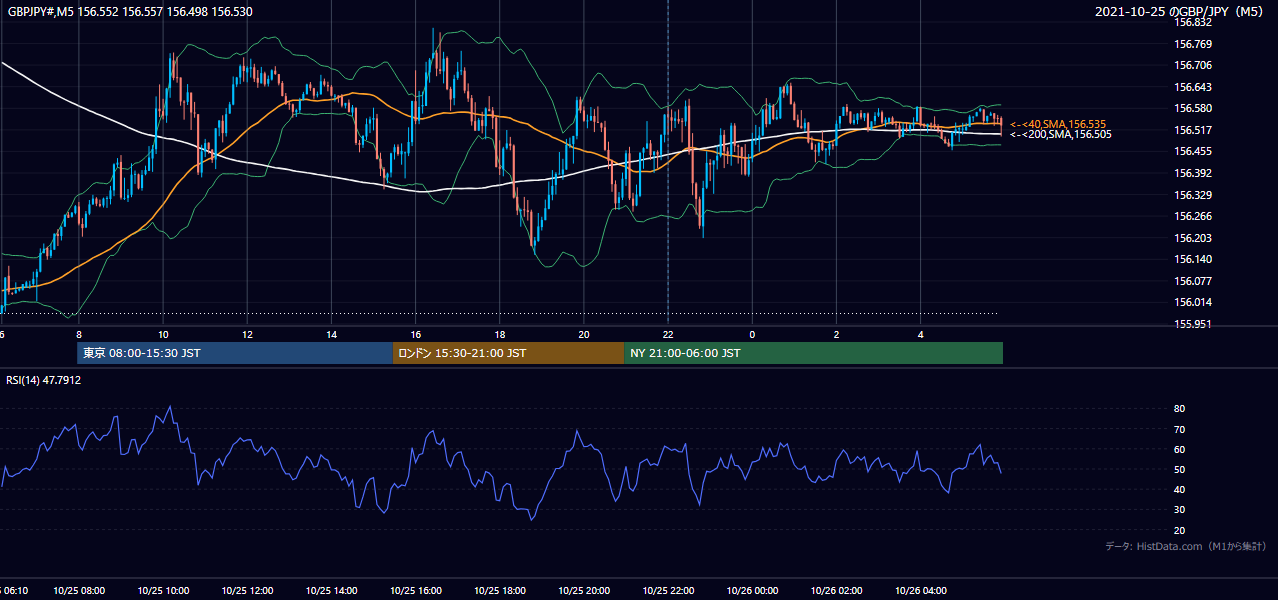Screen dimensions: 1278x600
Task: Click hour marker 0 under the price chart
Action: [752, 334]
